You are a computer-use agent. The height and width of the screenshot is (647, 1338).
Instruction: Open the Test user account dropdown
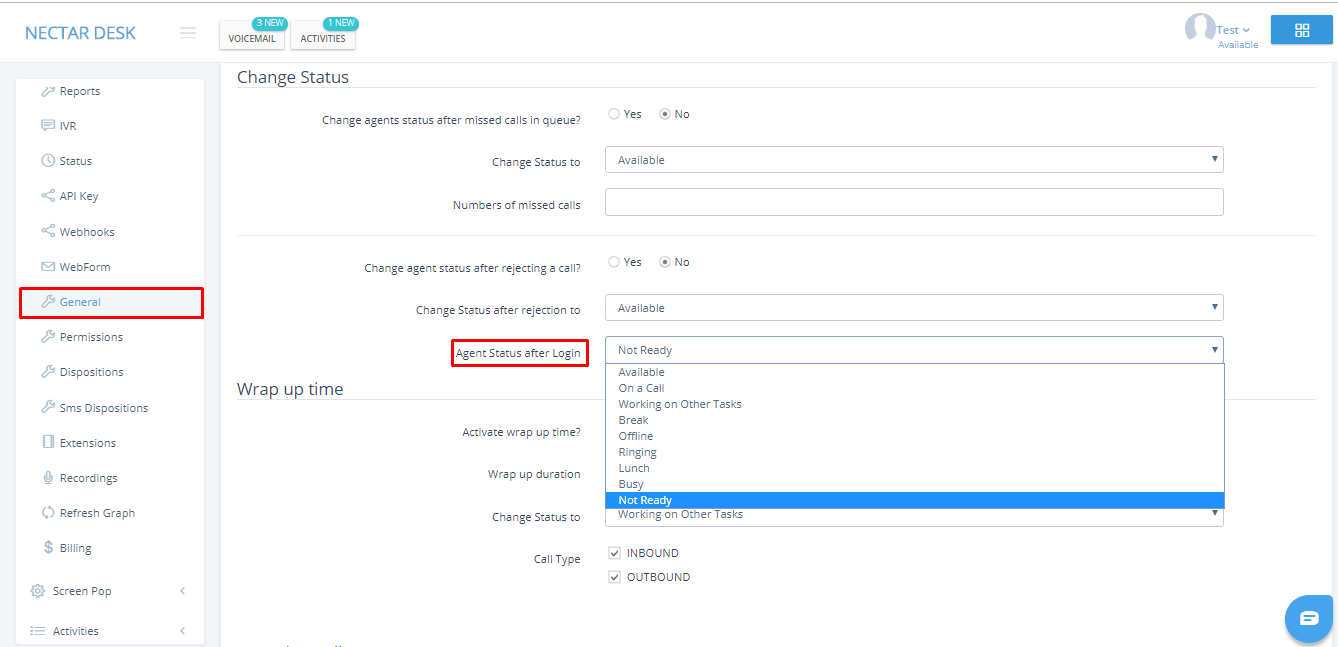tap(1233, 30)
